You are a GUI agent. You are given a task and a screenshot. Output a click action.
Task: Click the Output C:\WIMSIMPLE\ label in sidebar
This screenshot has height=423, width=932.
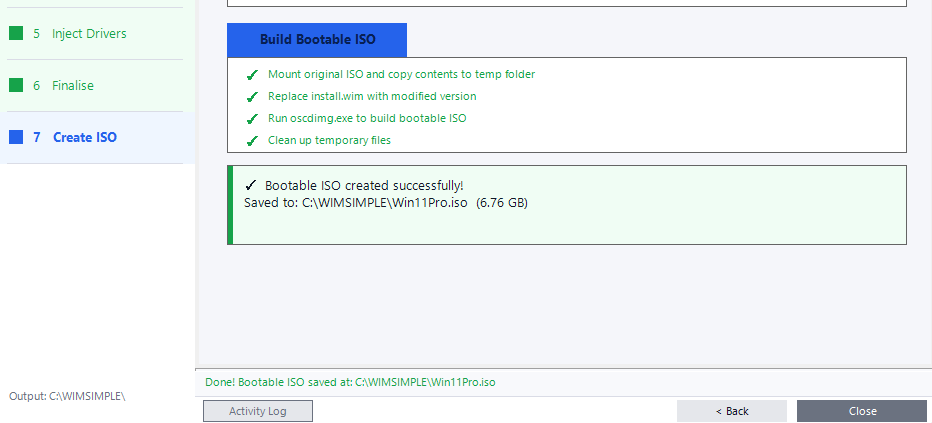click(67, 395)
